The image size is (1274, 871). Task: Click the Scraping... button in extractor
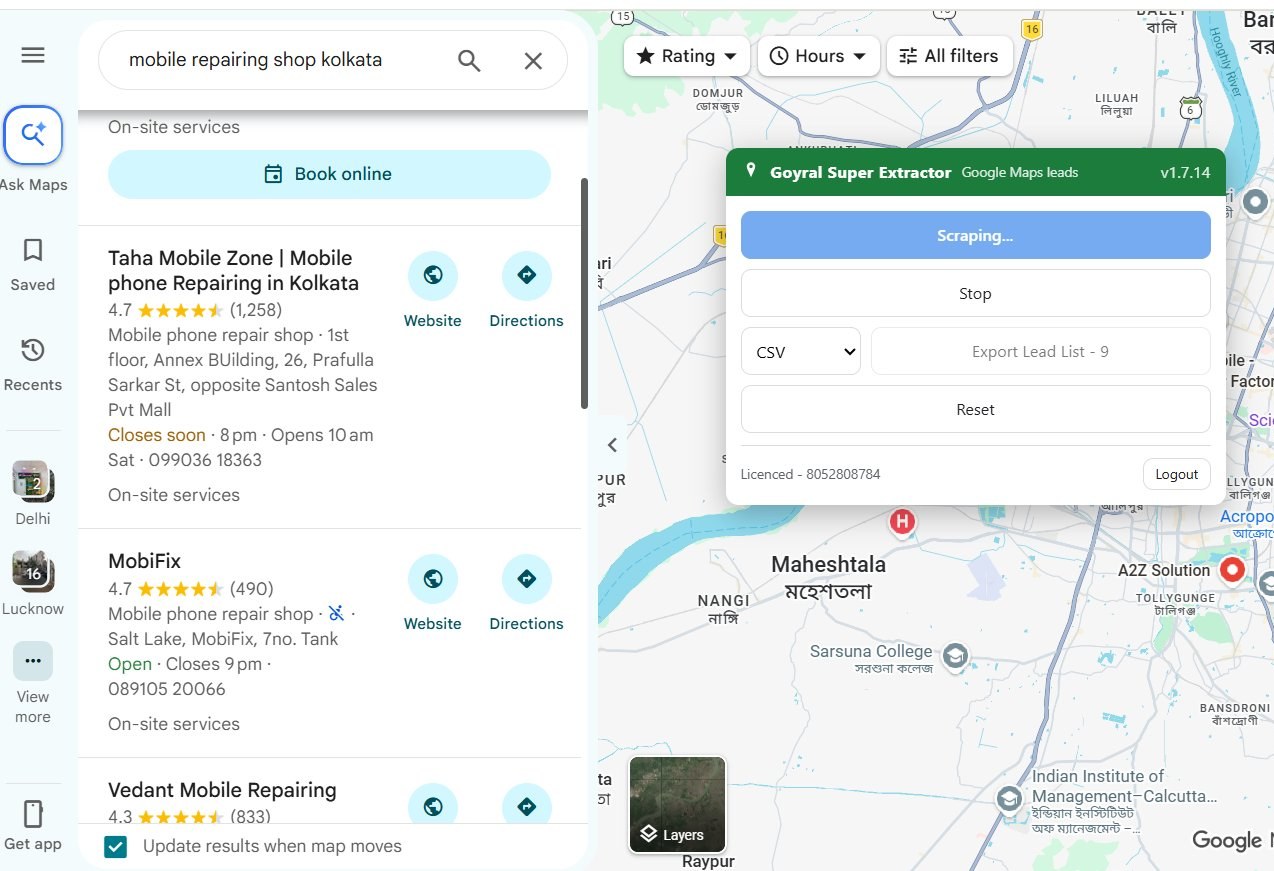tap(975, 236)
